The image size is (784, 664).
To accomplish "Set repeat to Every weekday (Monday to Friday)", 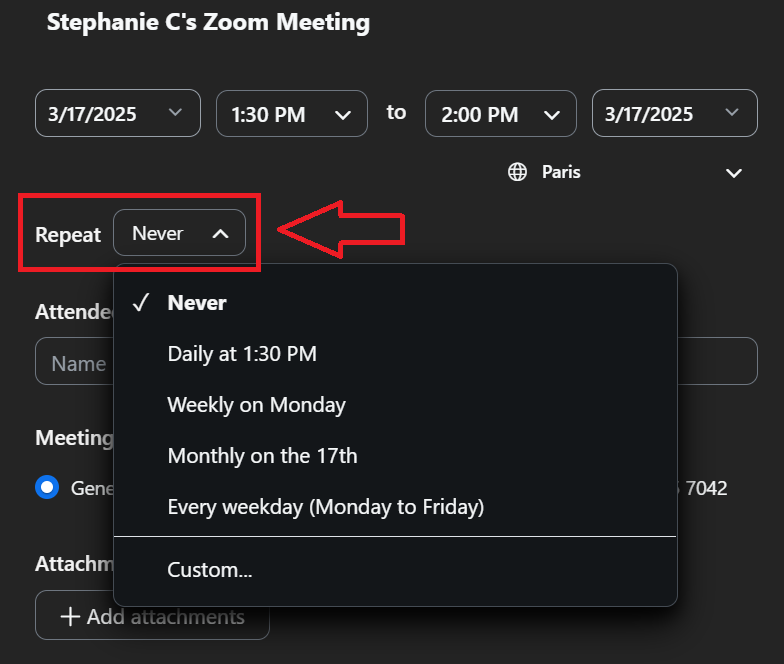I will coord(325,507).
